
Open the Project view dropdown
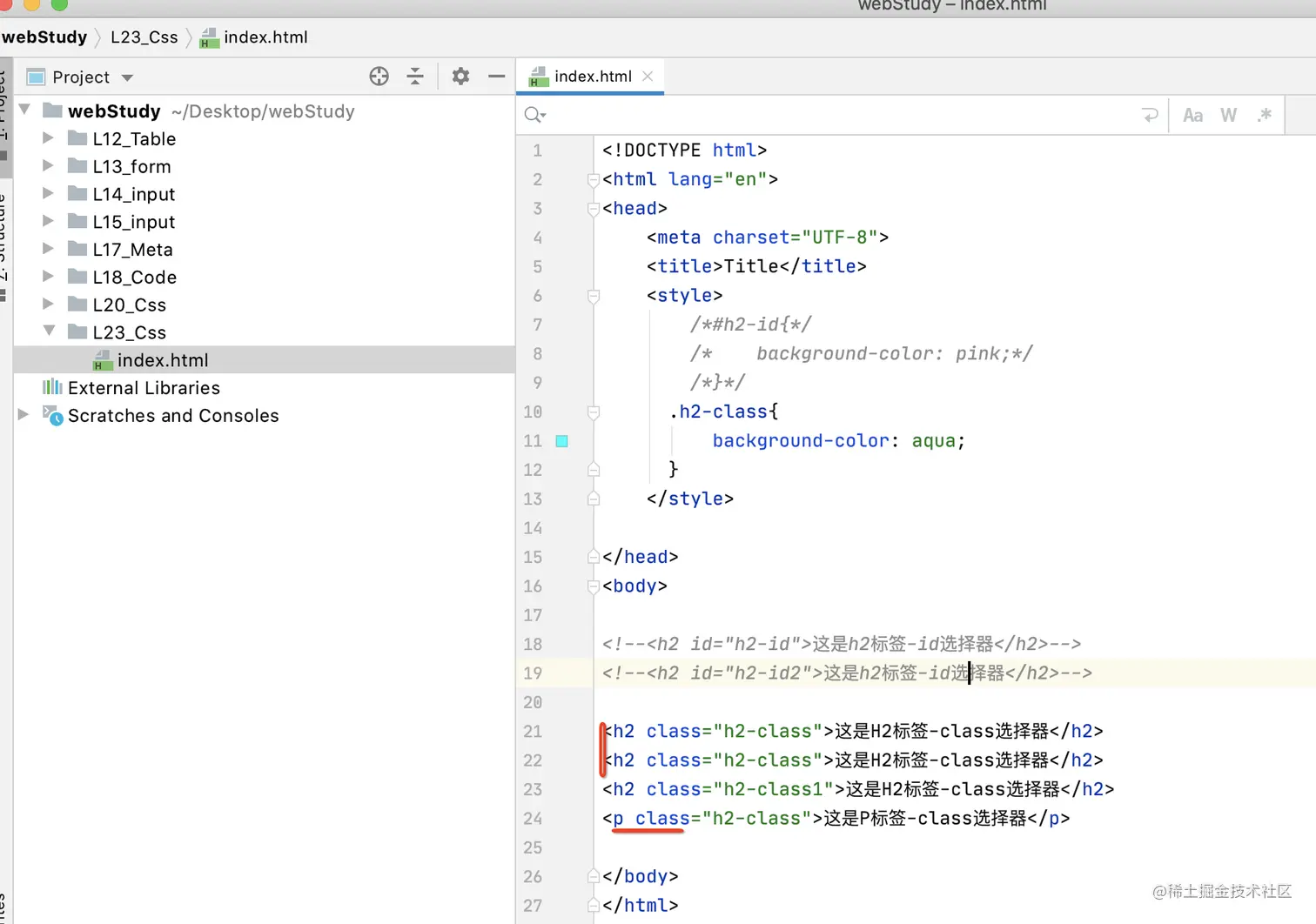tap(127, 77)
